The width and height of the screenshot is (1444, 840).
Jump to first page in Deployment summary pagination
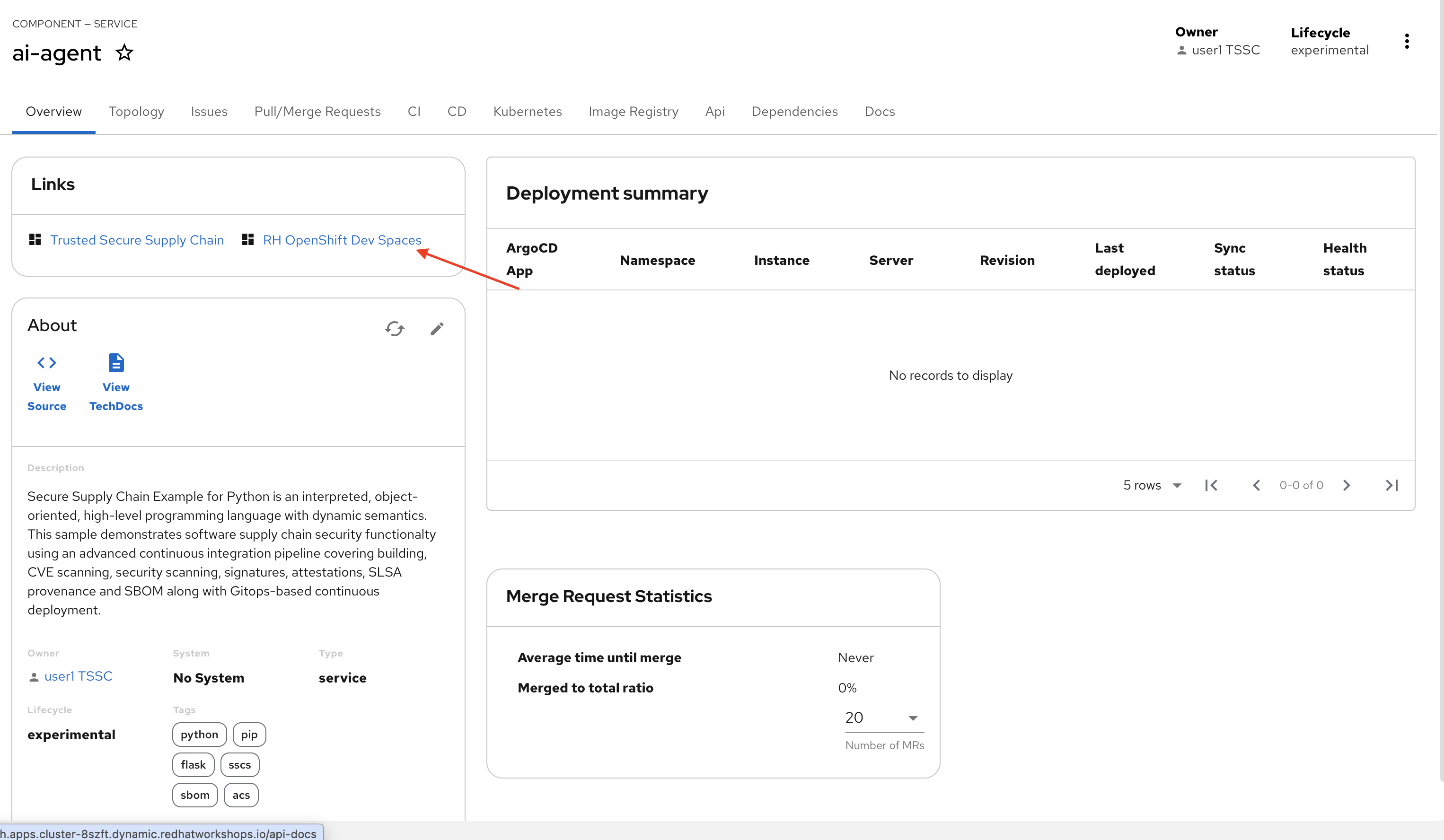point(1211,485)
